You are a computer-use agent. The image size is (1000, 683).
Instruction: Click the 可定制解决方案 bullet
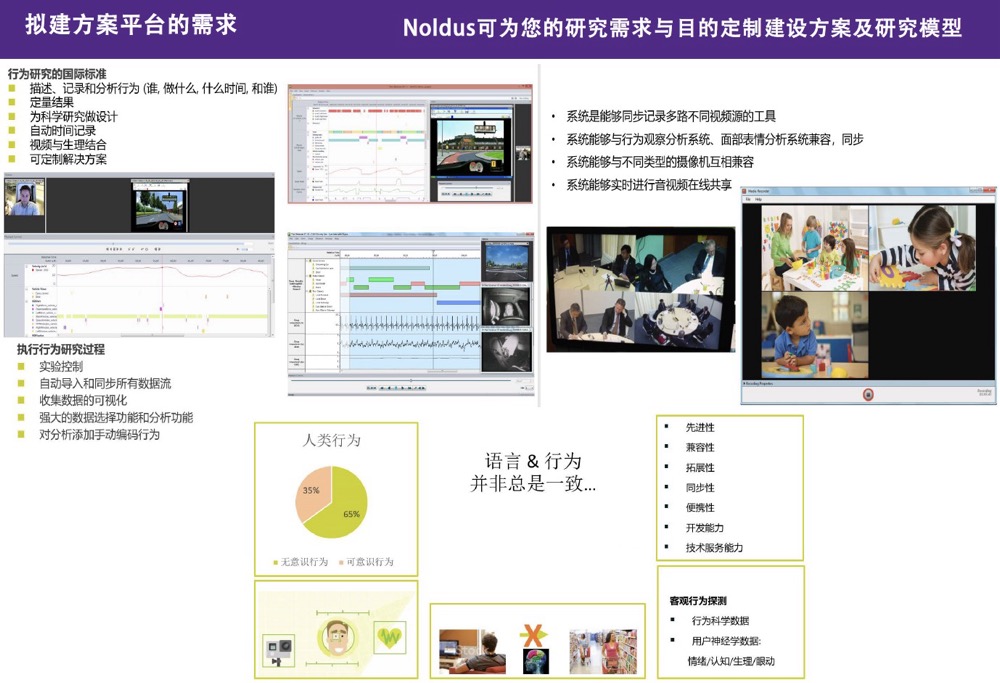pyautogui.click(x=68, y=159)
